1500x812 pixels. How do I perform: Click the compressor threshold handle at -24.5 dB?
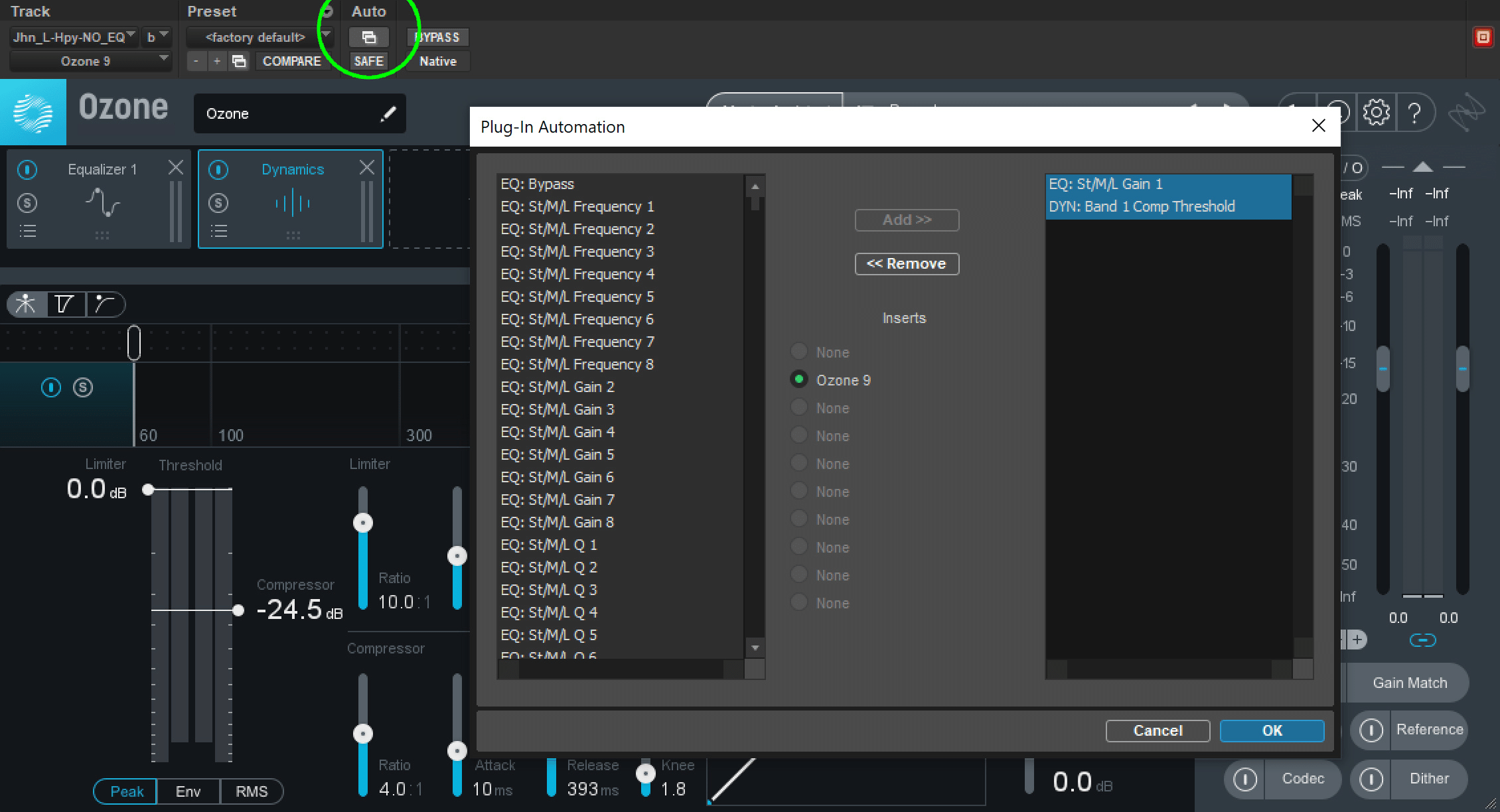238,610
